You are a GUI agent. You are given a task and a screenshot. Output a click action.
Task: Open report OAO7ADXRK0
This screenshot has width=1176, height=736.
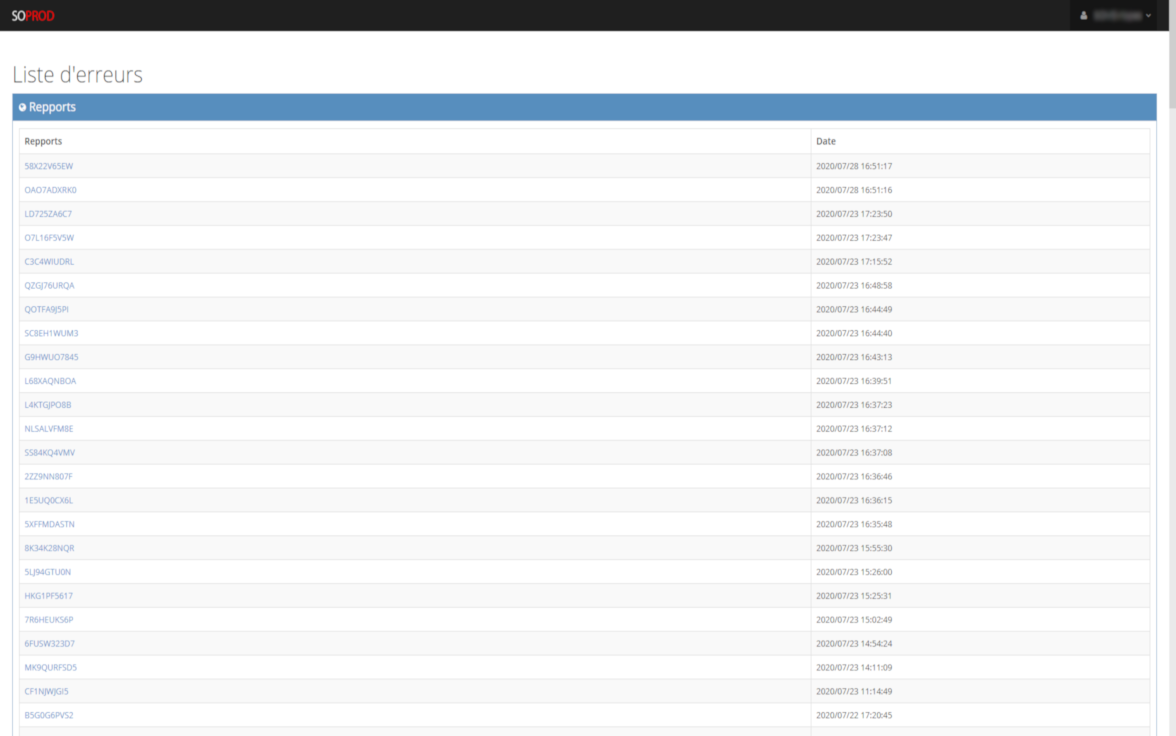(50, 190)
